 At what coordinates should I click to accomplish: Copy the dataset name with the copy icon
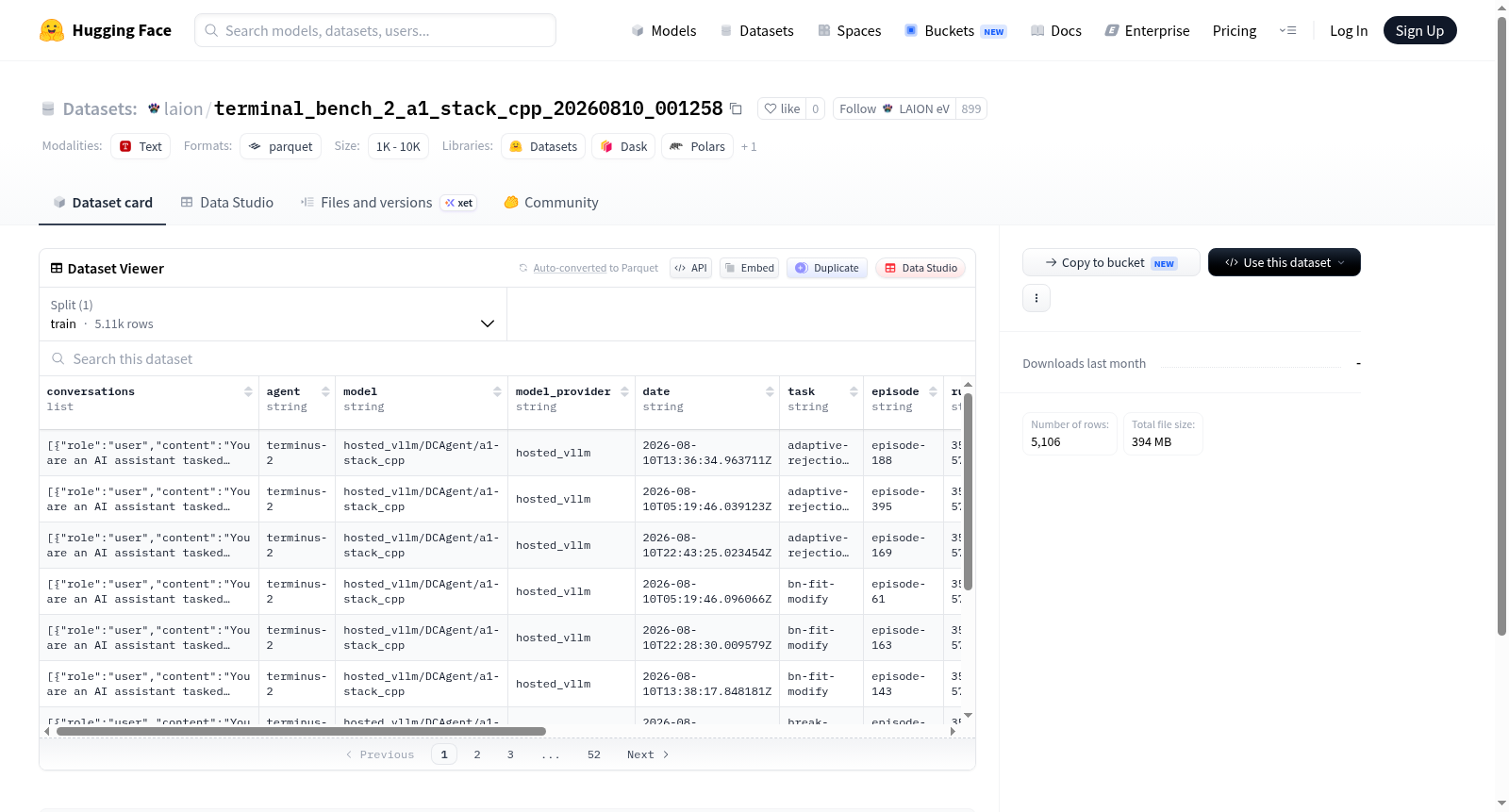pos(737,108)
